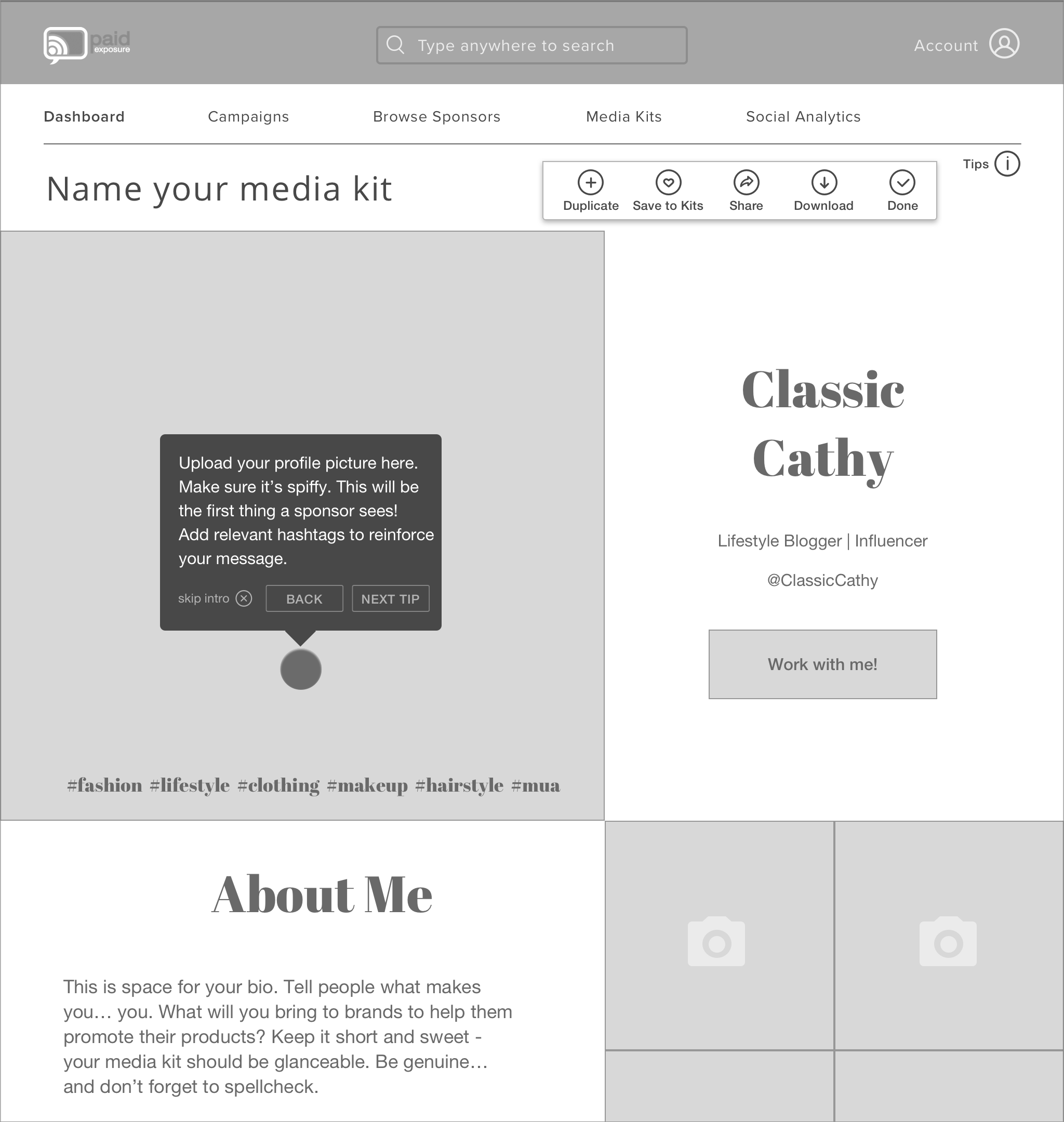Image resolution: width=1064 pixels, height=1122 pixels.
Task: Open the Campaigns tab
Action: pos(248,117)
